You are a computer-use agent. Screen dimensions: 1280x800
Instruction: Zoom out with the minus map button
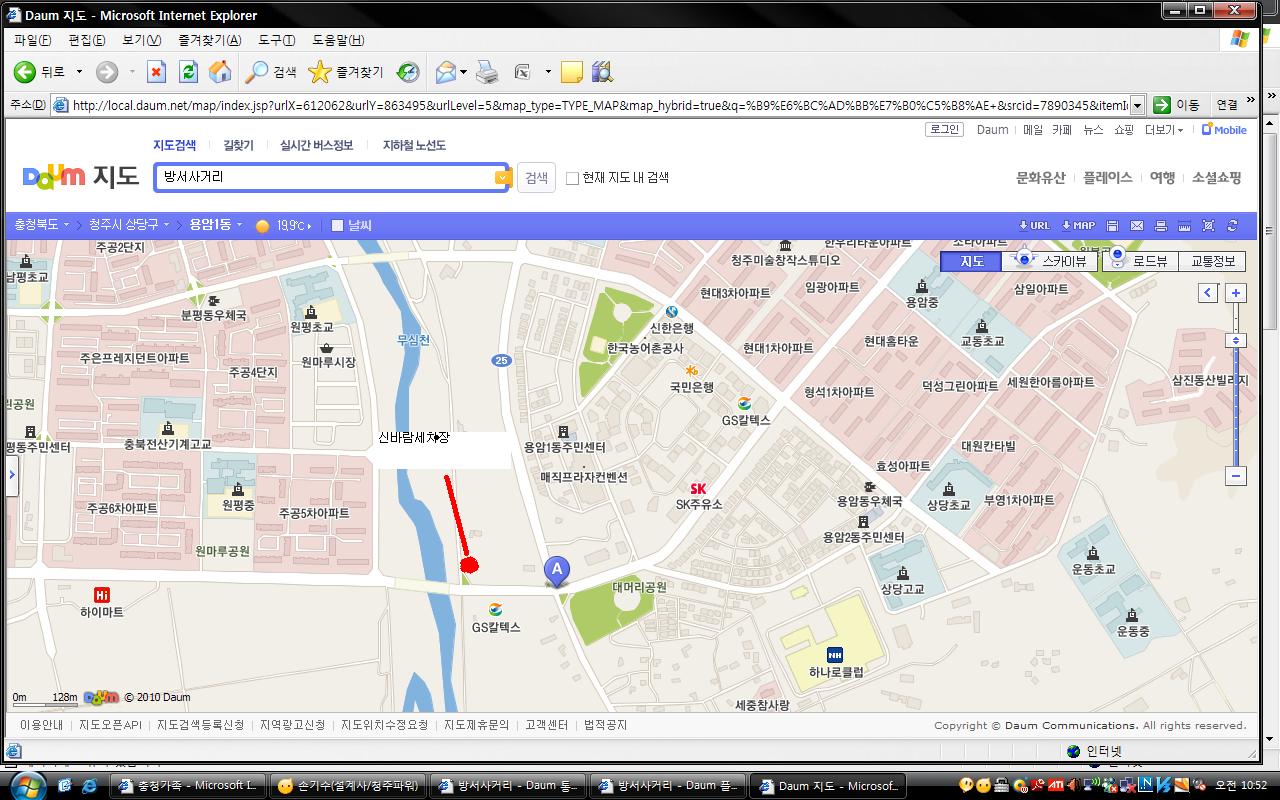pos(1237,476)
